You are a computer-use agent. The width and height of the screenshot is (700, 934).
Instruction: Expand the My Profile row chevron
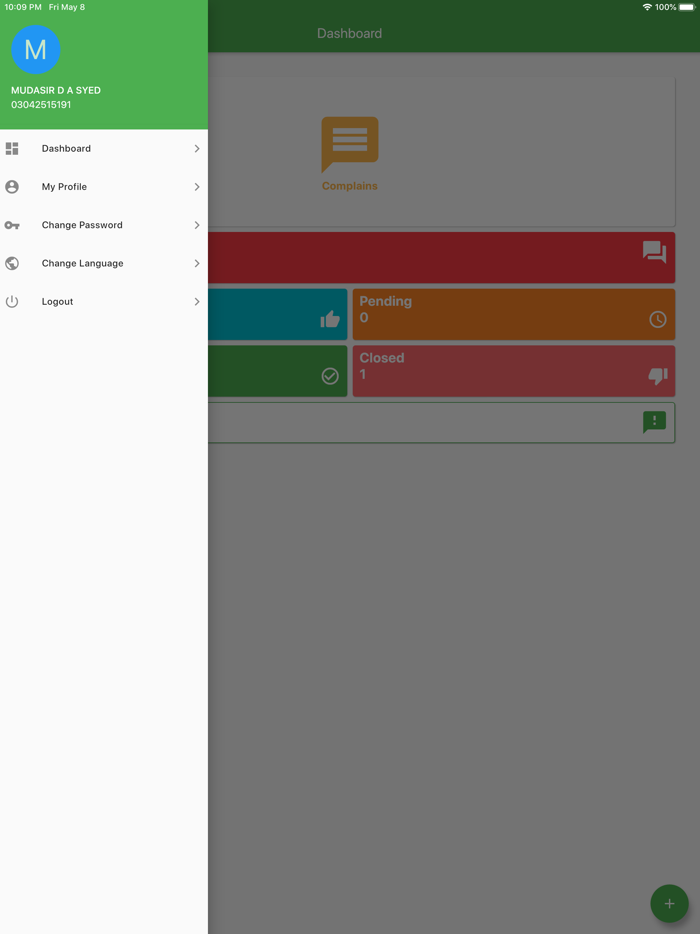pos(197,187)
